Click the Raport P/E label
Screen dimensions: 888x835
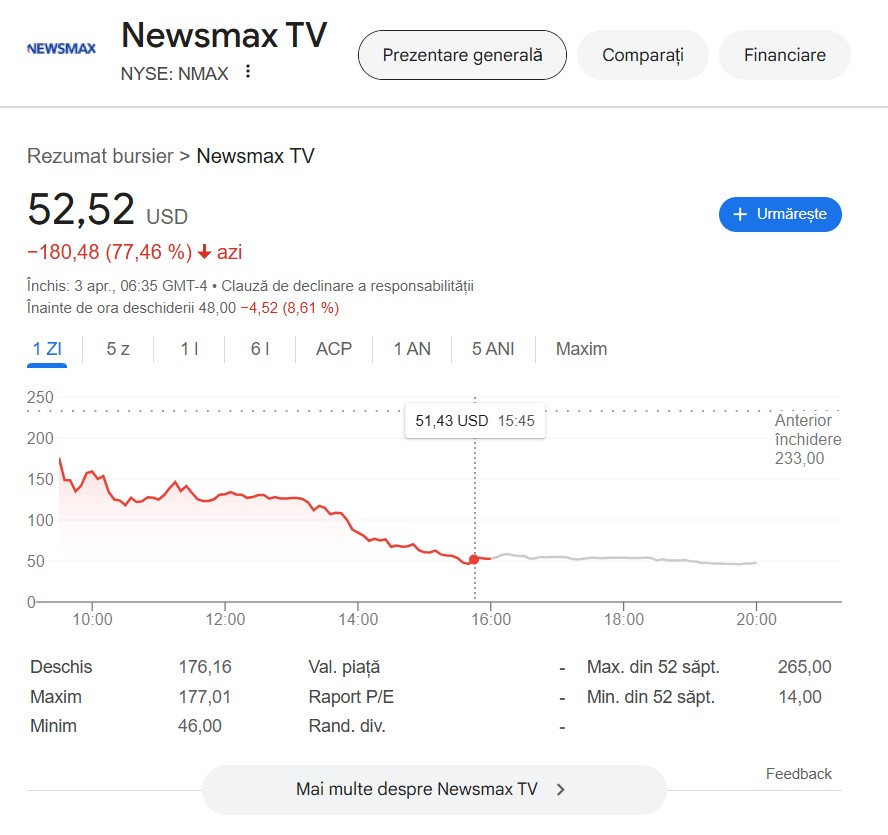point(351,697)
